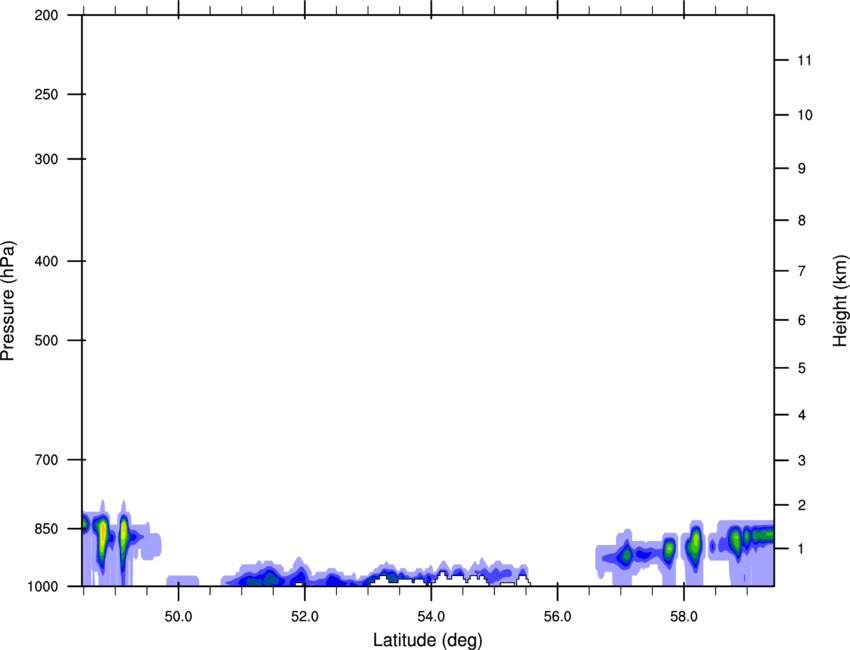Pick the 2 km height label
The width and height of the screenshot is (850, 650).
pos(801,505)
